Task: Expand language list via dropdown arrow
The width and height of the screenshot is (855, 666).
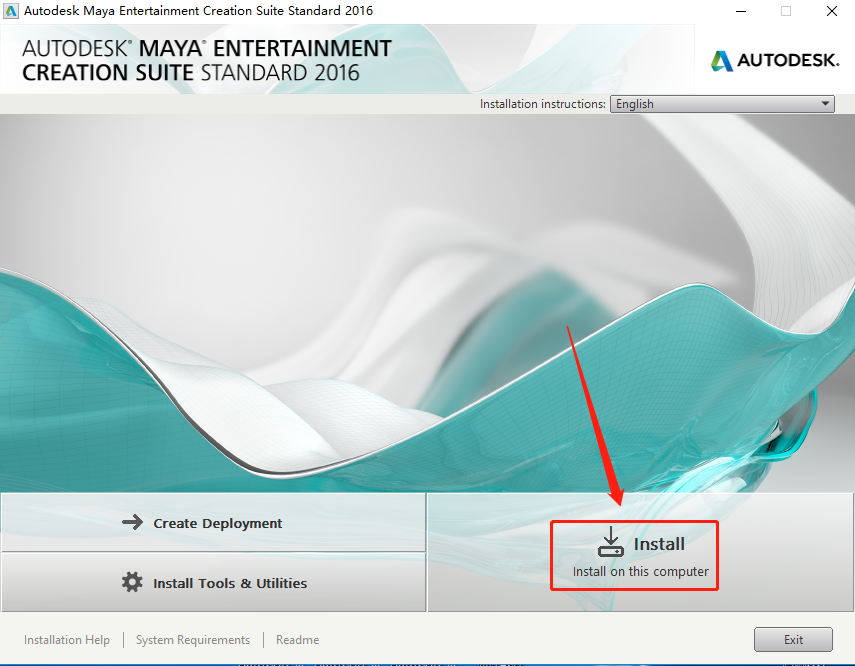Action: coord(826,104)
